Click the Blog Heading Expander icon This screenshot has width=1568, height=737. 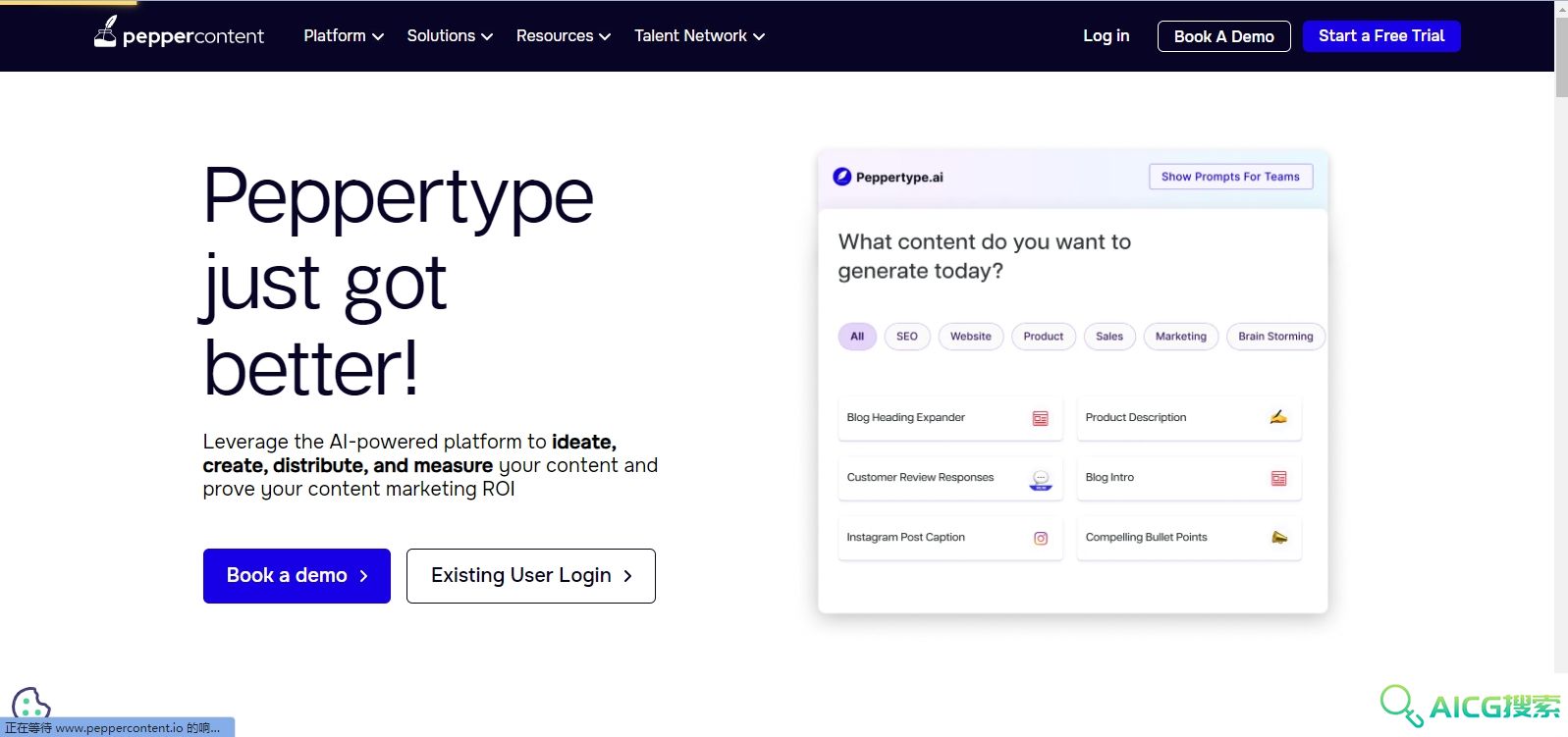[x=1041, y=418]
